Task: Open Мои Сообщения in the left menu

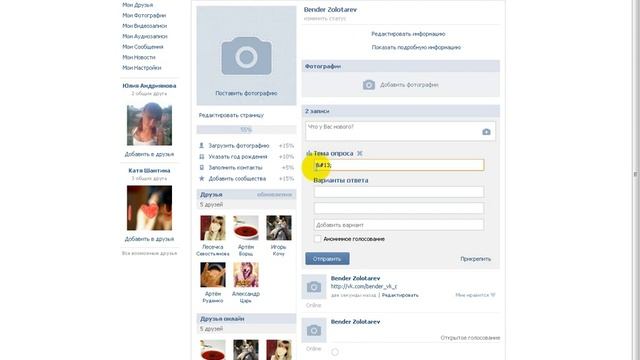Action: pos(143,47)
